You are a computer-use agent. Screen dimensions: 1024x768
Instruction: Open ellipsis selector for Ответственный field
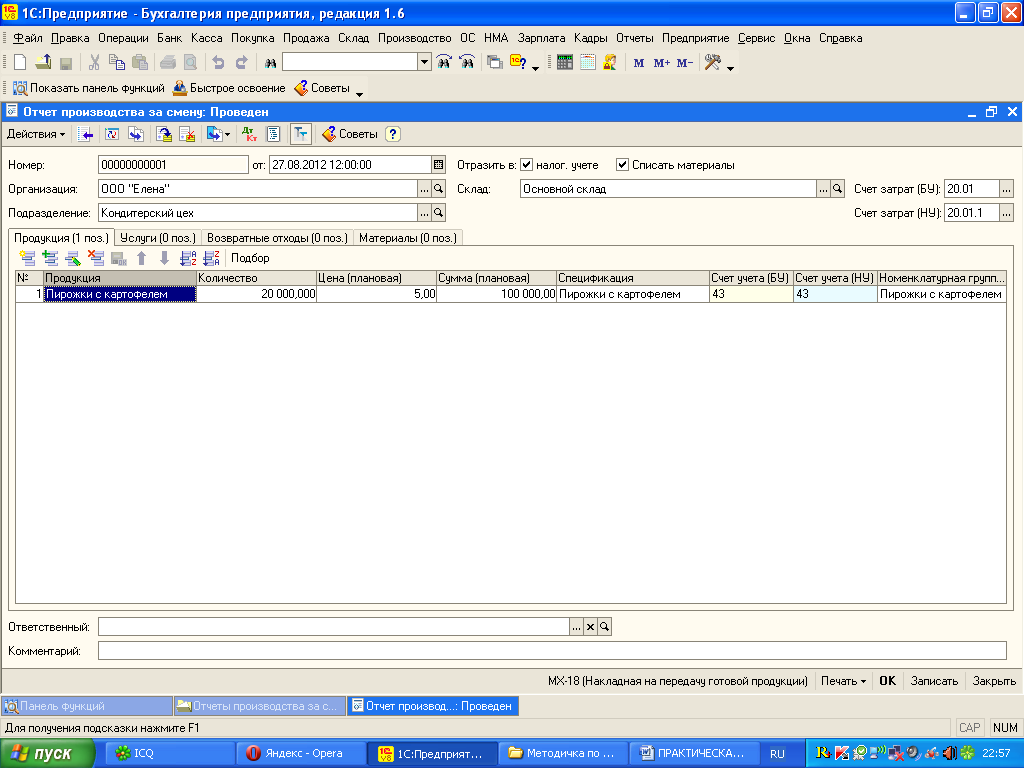(576, 627)
